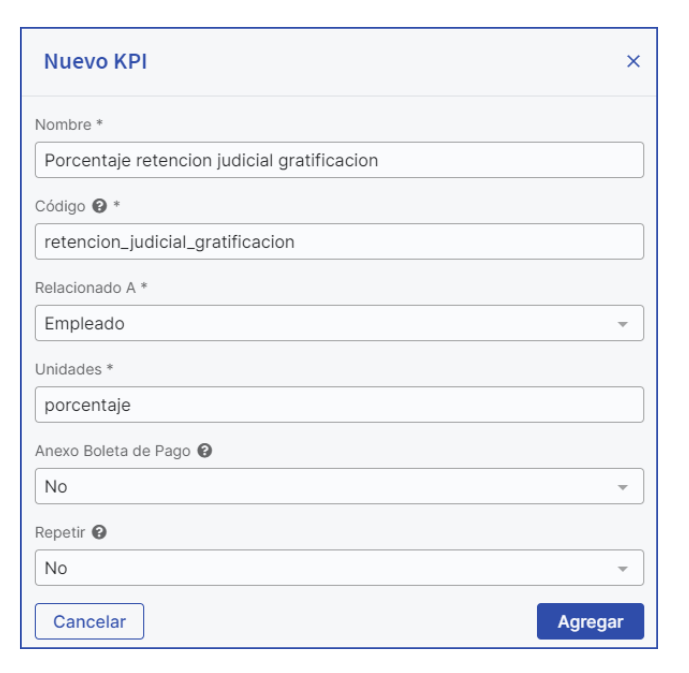Focus the Nombre text field

(339, 160)
